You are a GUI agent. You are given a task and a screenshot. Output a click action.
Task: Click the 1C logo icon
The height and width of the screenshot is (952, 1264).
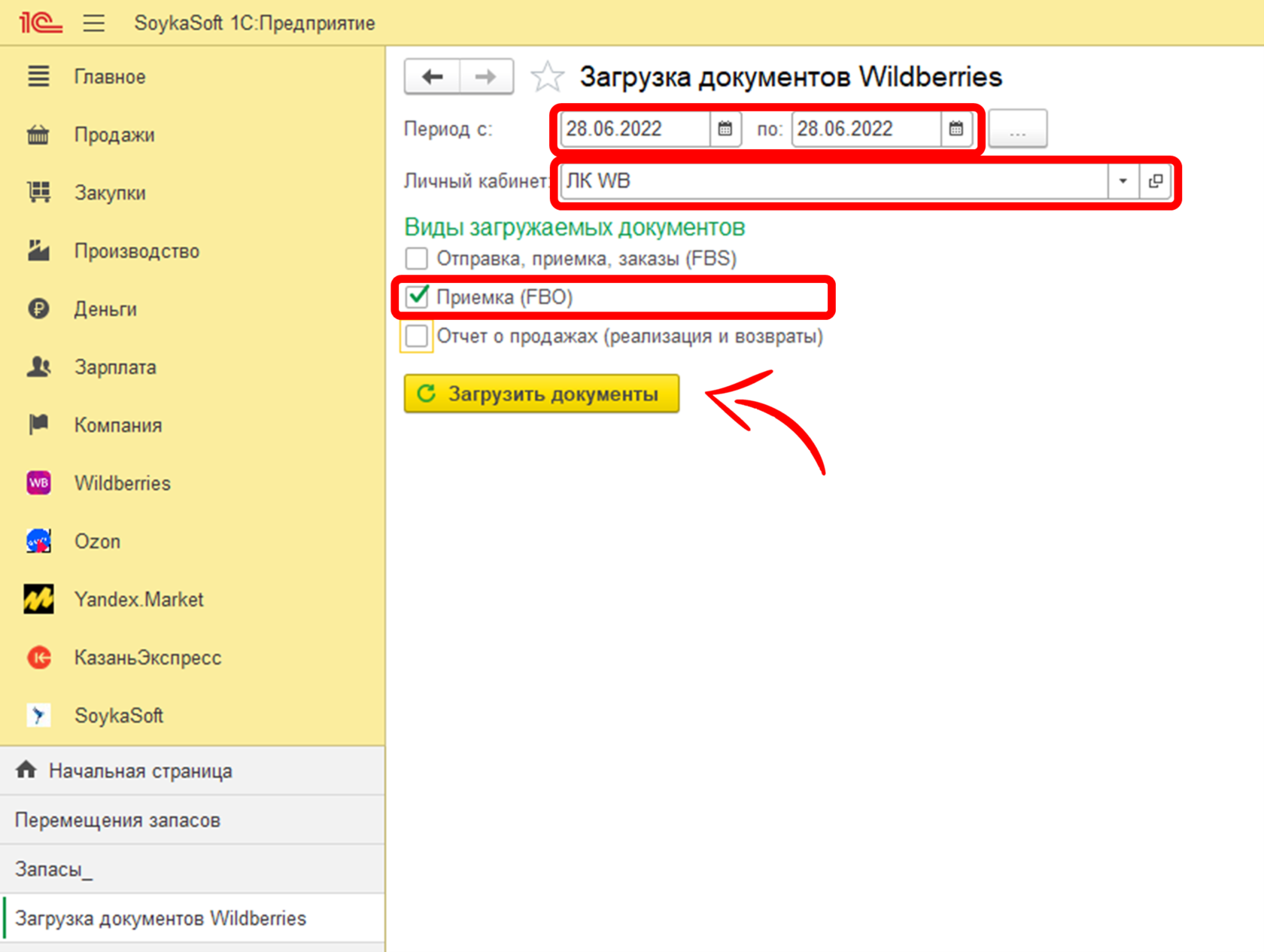41,23
